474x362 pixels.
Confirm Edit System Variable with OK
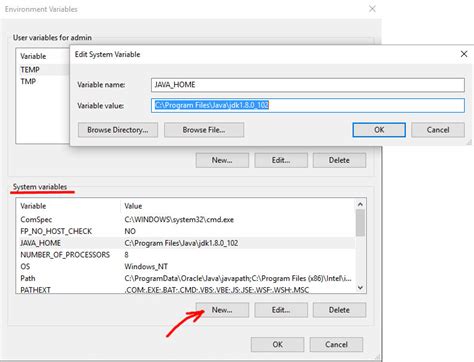pos(379,130)
